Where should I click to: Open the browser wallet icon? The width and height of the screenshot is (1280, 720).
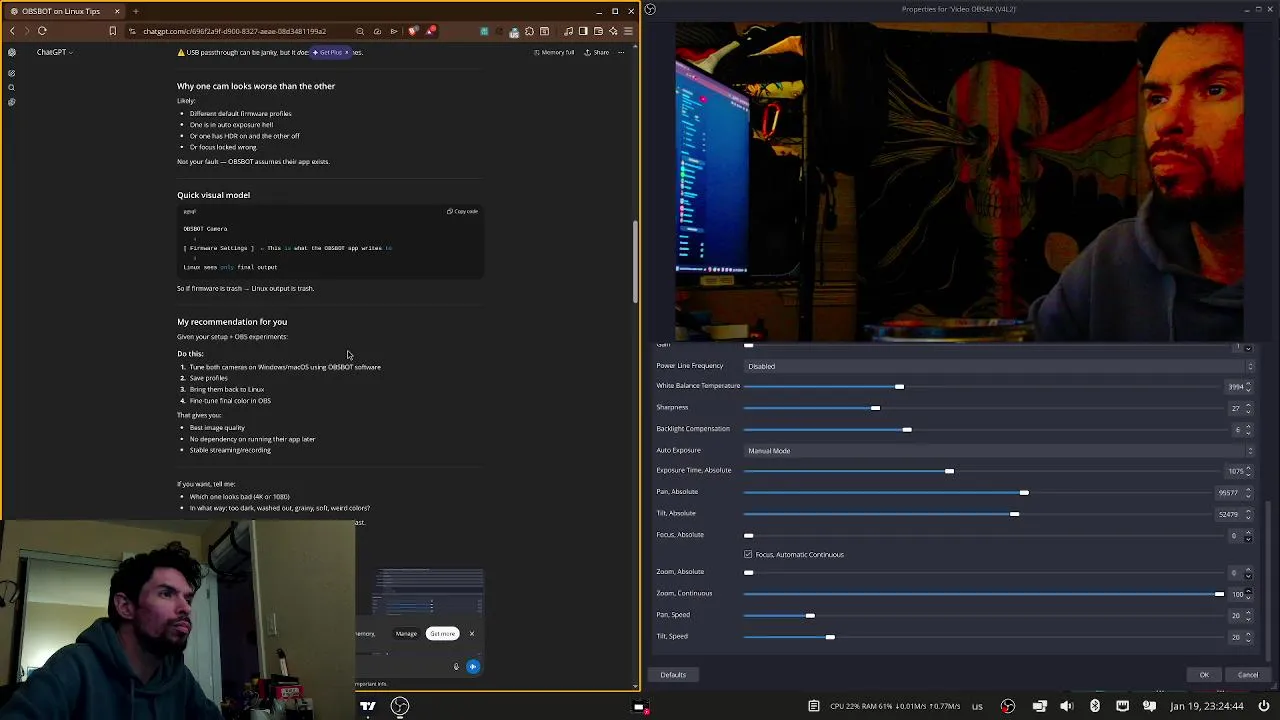coord(598,31)
